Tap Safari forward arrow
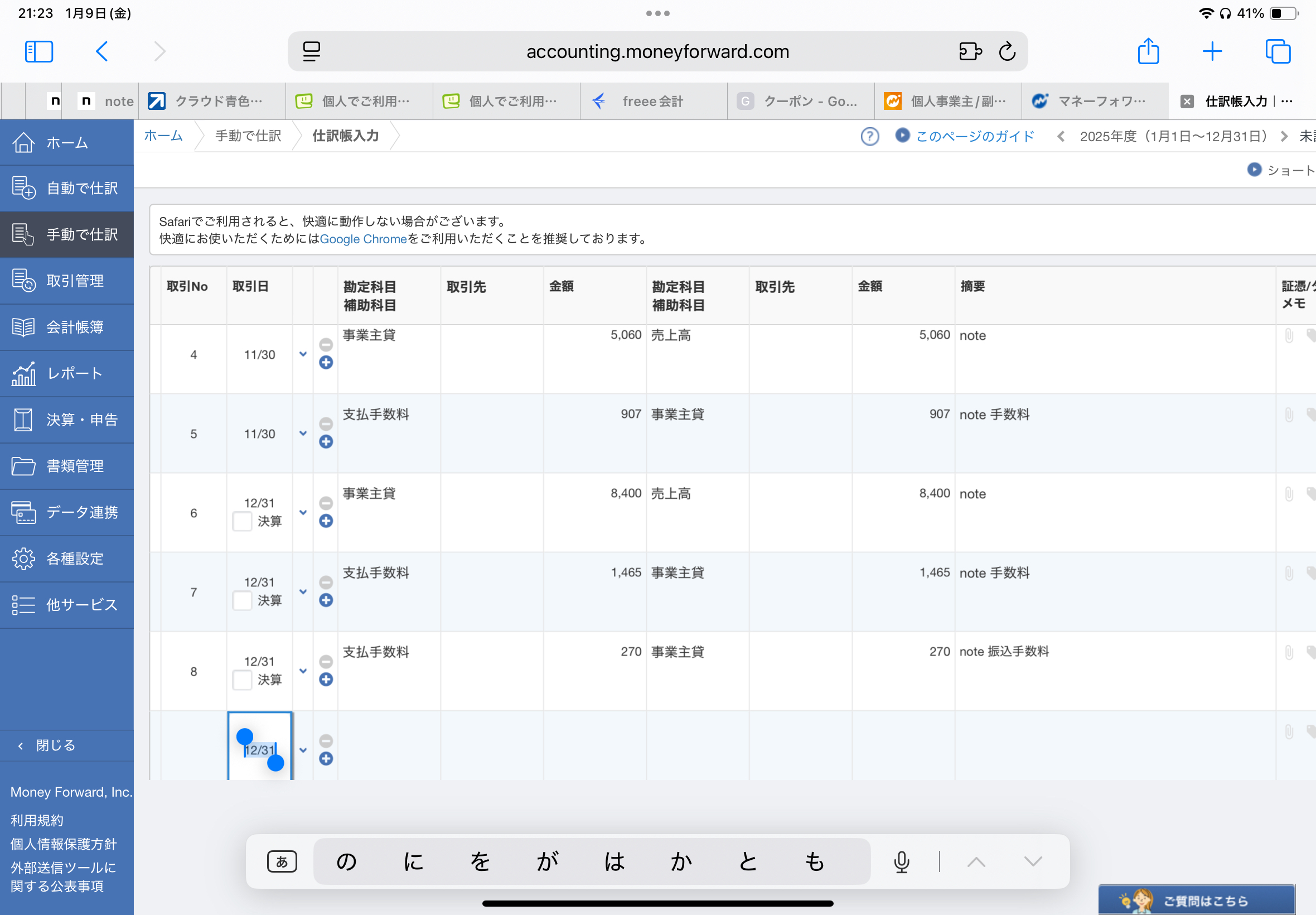The width and height of the screenshot is (1316, 915). coord(160,51)
